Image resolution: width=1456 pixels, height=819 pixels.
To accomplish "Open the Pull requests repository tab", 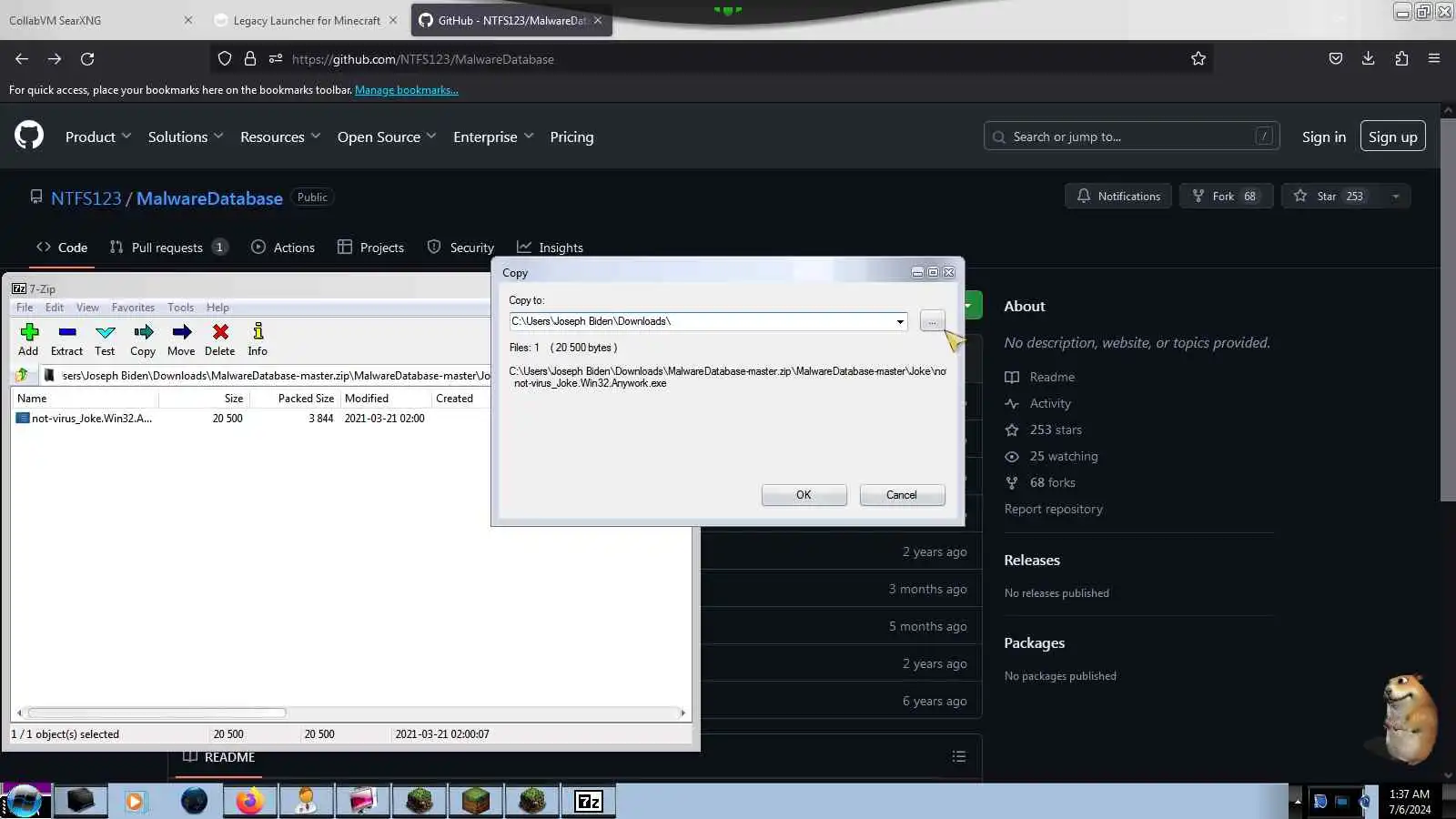I will 168,248.
